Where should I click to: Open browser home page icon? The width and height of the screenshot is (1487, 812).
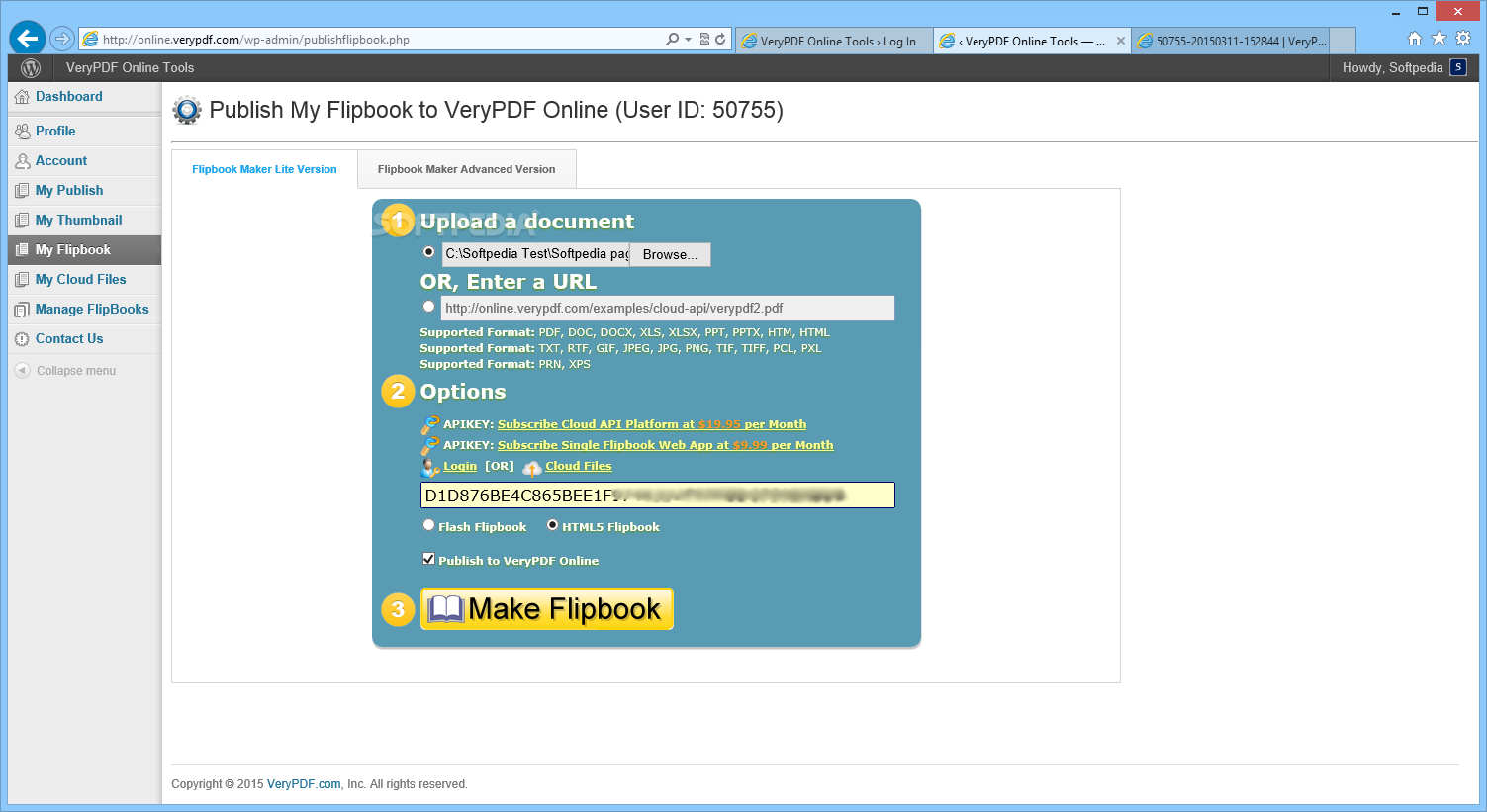click(x=1415, y=39)
